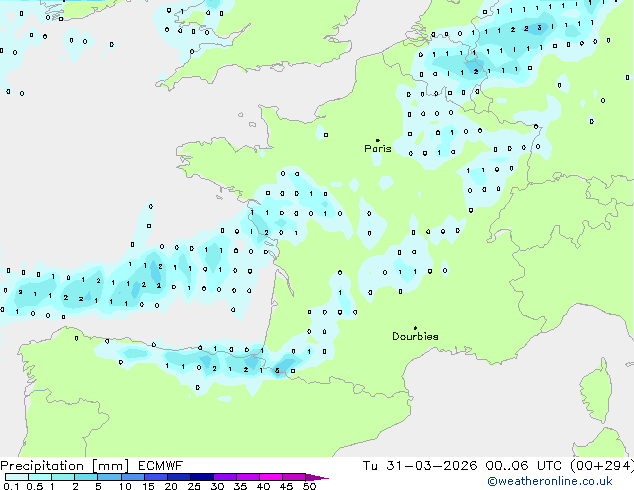Click the legend swatch between 10 and 15

[x=132, y=477]
